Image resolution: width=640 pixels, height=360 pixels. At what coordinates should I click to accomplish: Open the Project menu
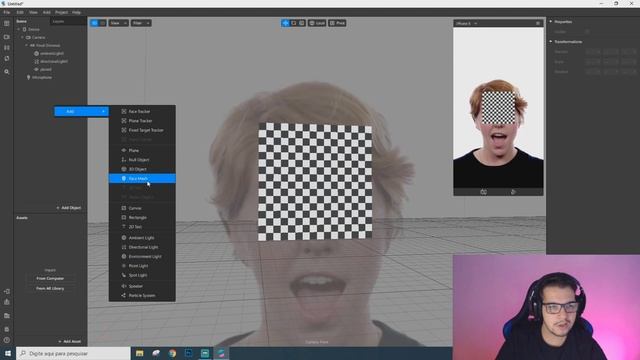(62, 12)
